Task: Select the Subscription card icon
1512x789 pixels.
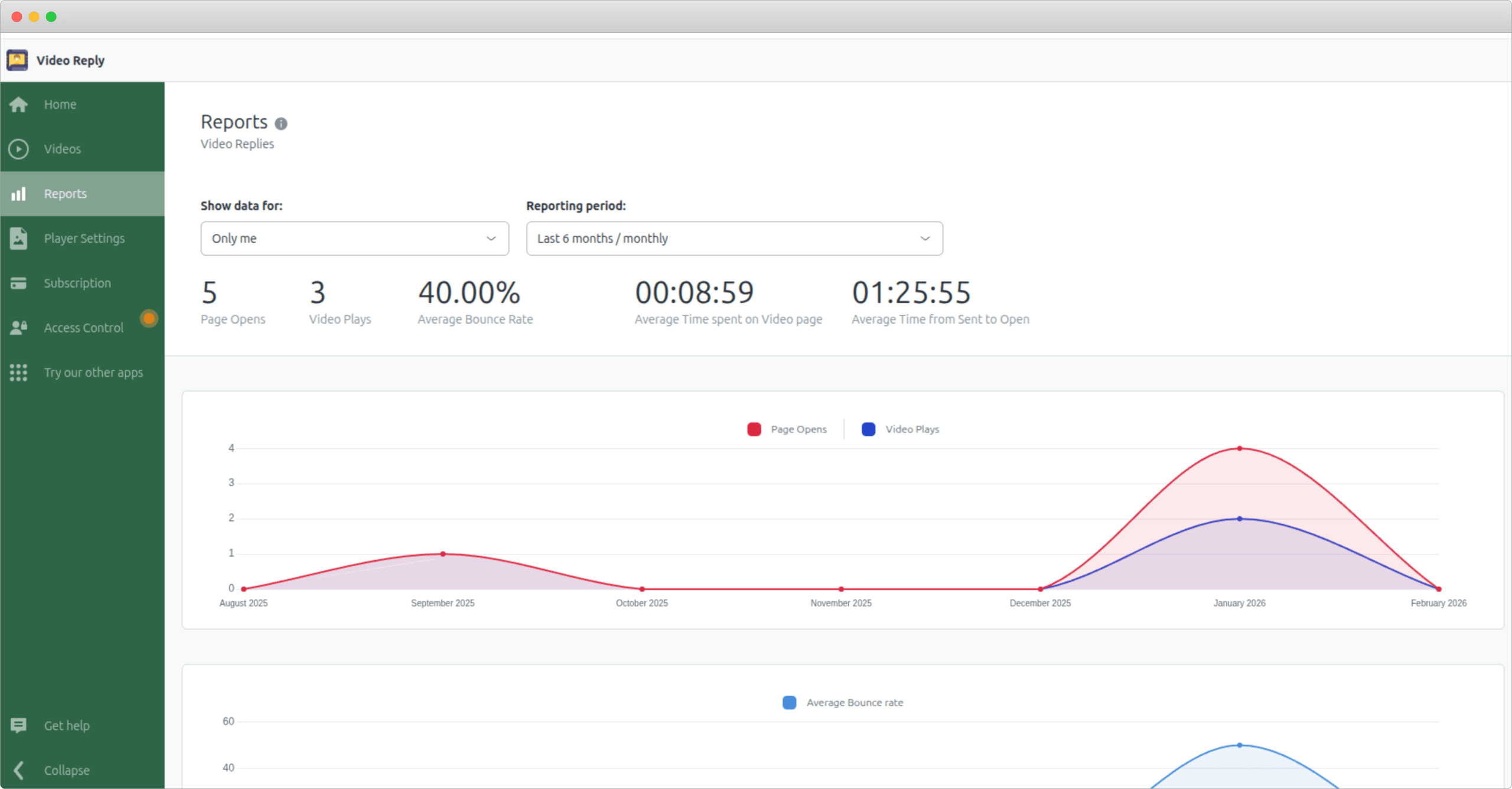Action: [x=18, y=283]
